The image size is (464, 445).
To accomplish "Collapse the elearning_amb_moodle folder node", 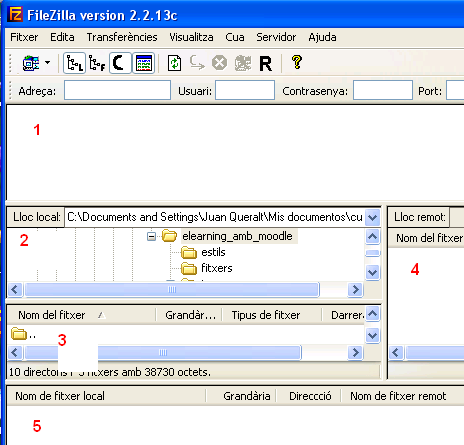I will [x=151, y=237].
